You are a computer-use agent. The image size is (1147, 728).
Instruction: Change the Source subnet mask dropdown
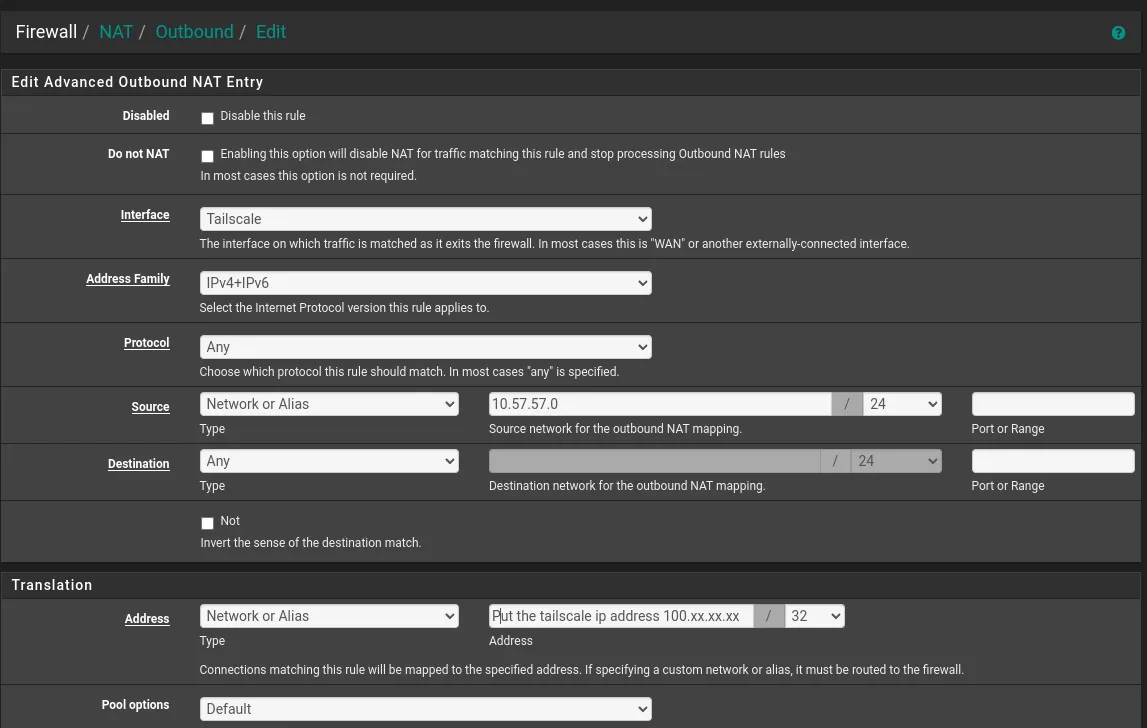coord(901,403)
